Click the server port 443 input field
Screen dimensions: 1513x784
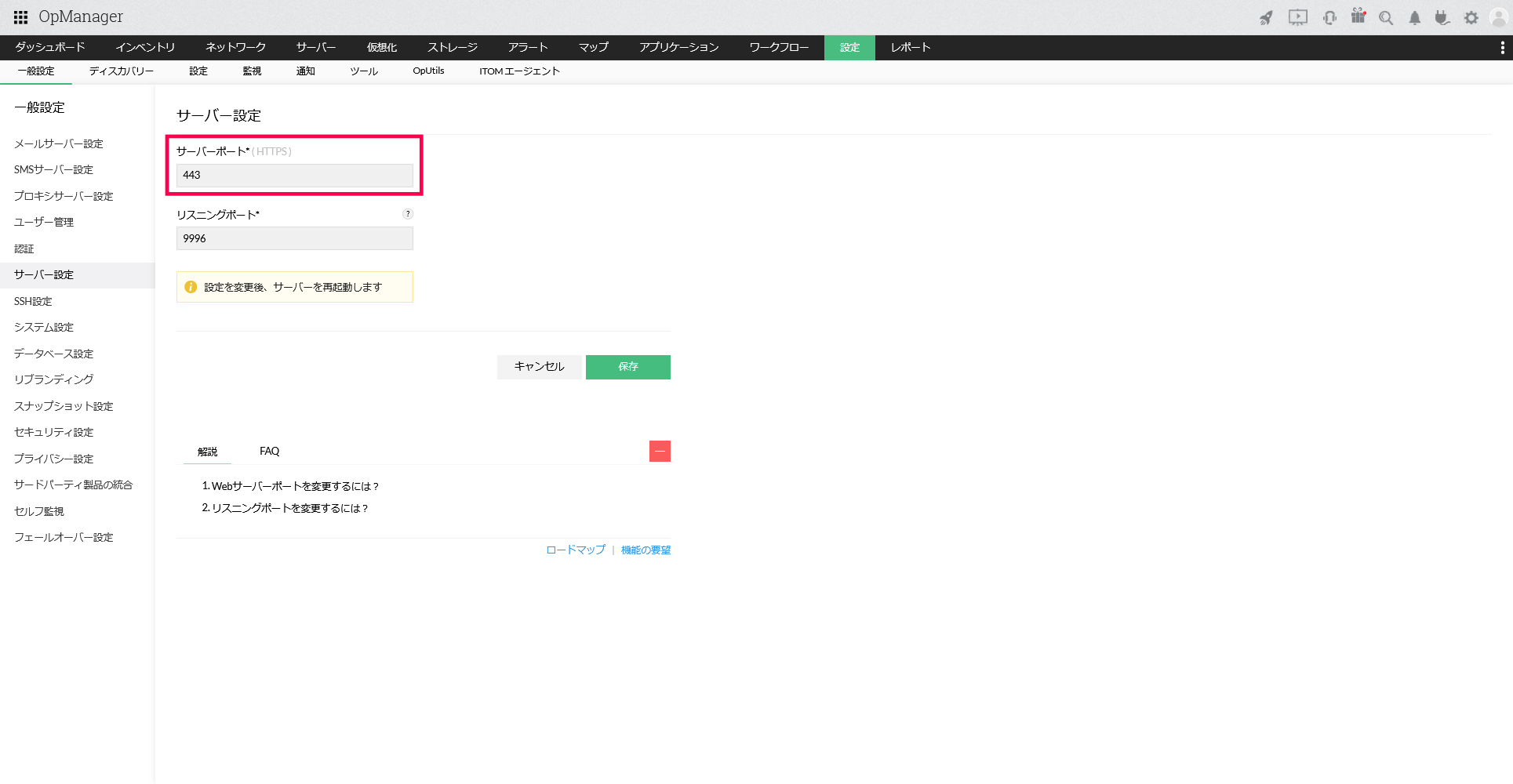(x=294, y=175)
